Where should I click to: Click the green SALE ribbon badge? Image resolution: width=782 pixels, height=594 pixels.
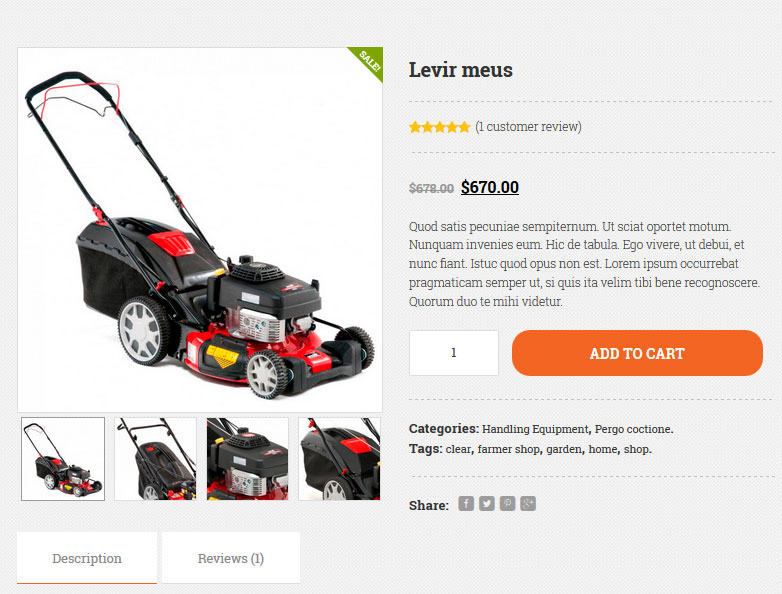pos(369,60)
